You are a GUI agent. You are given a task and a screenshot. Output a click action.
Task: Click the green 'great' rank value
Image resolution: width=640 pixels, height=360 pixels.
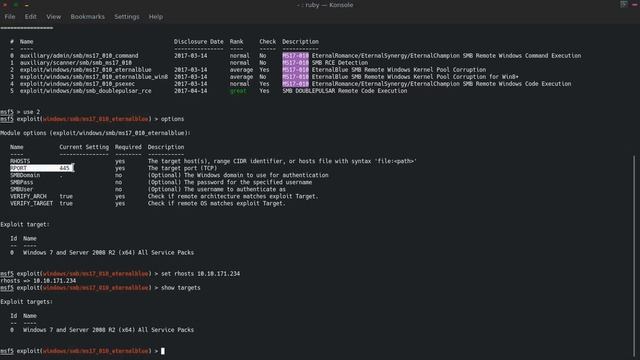click(238, 91)
